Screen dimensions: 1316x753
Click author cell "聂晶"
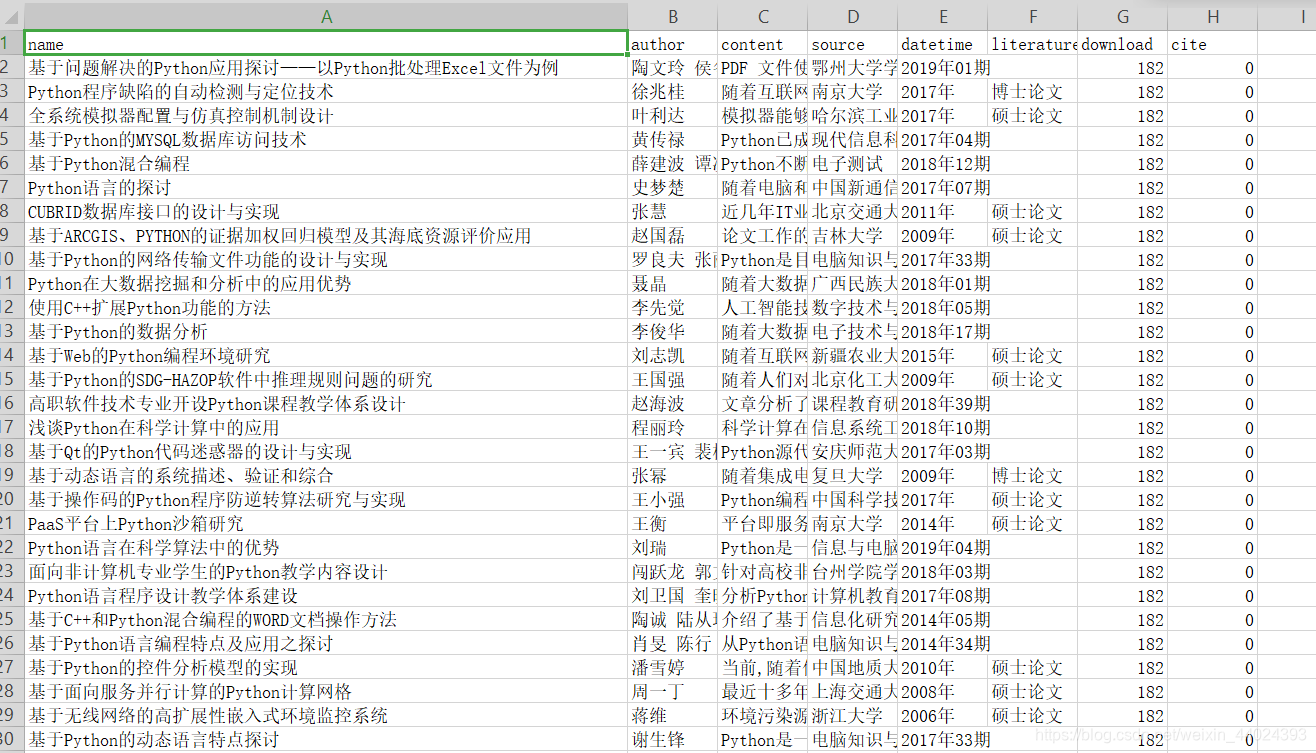point(673,284)
